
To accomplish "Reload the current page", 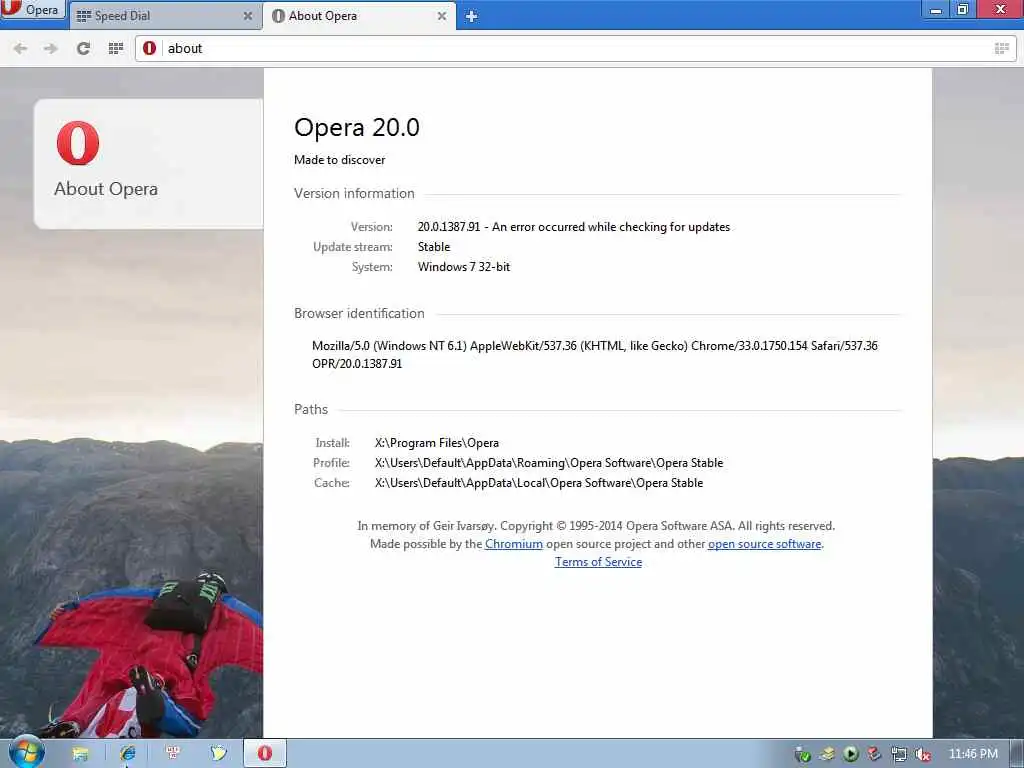I will (x=83, y=48).
